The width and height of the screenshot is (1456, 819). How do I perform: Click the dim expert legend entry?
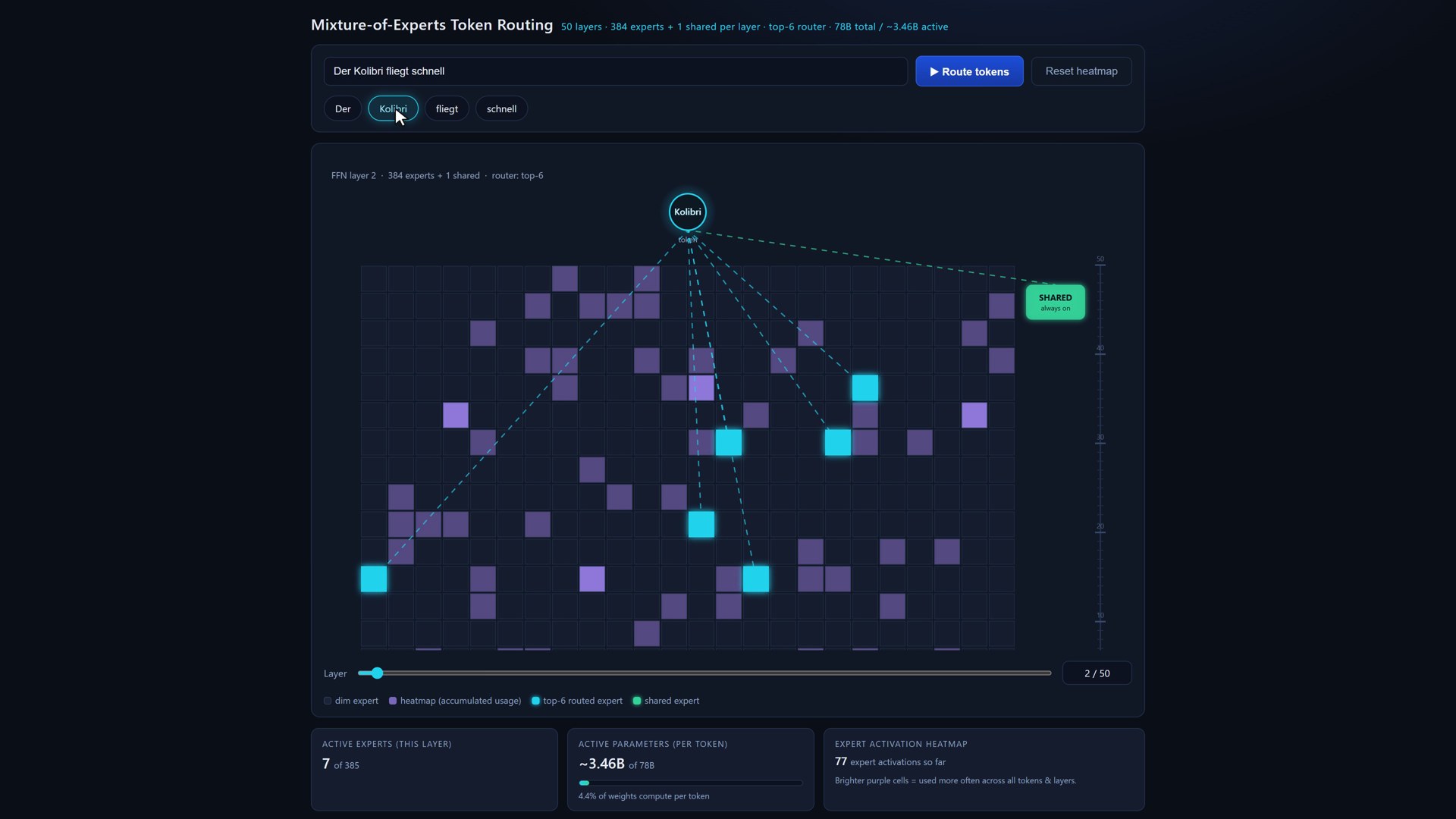tap(351, 701)
